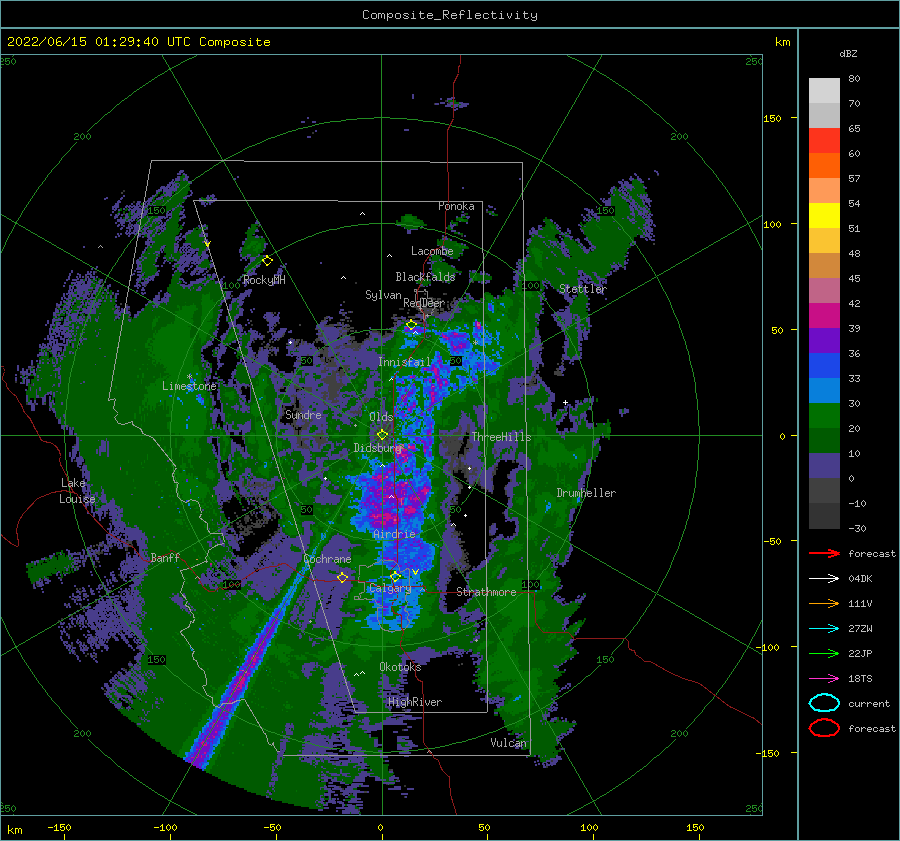Click the Lacombe city label

tap(432, 251)
